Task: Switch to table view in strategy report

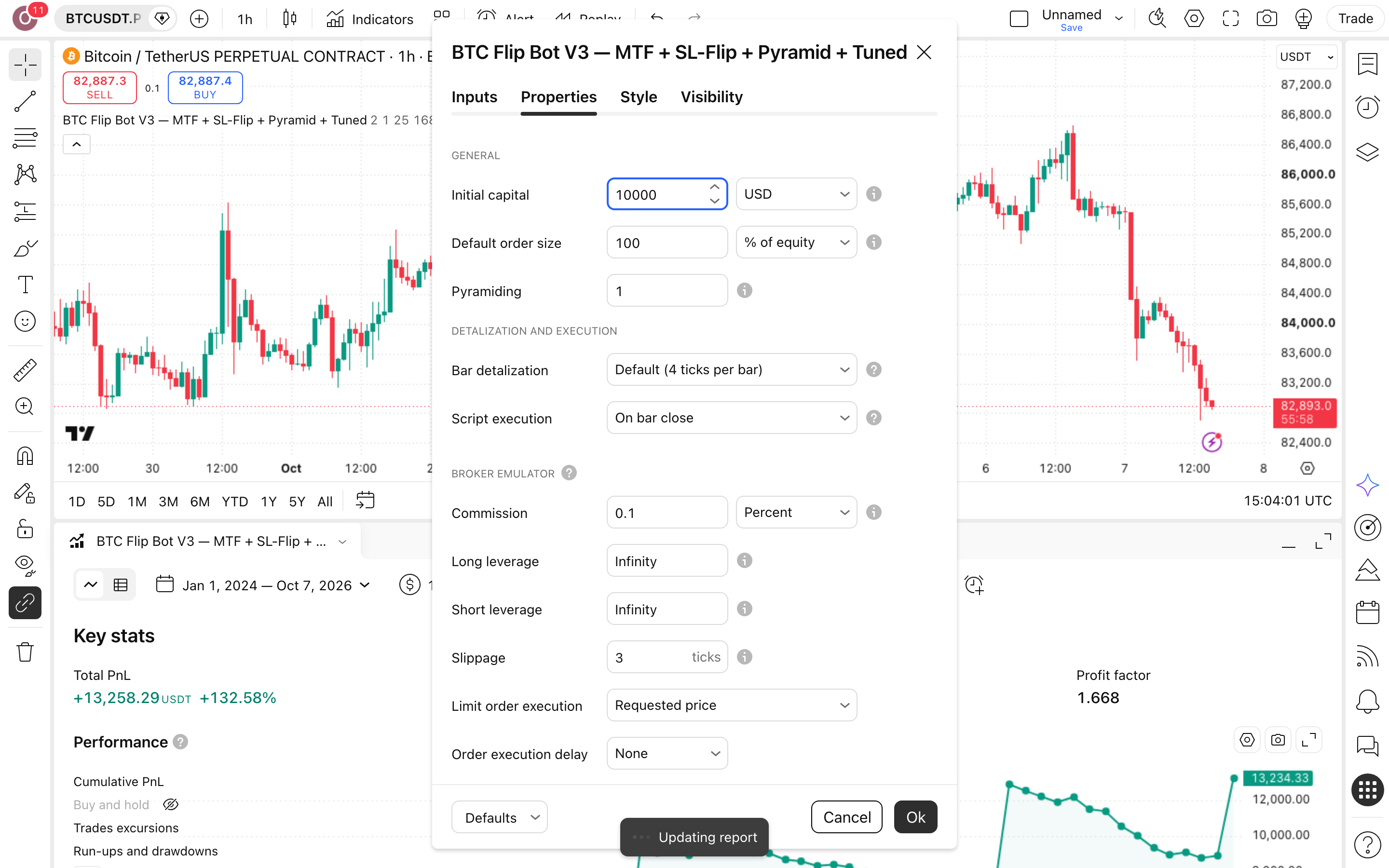Action: pos(121,585)
